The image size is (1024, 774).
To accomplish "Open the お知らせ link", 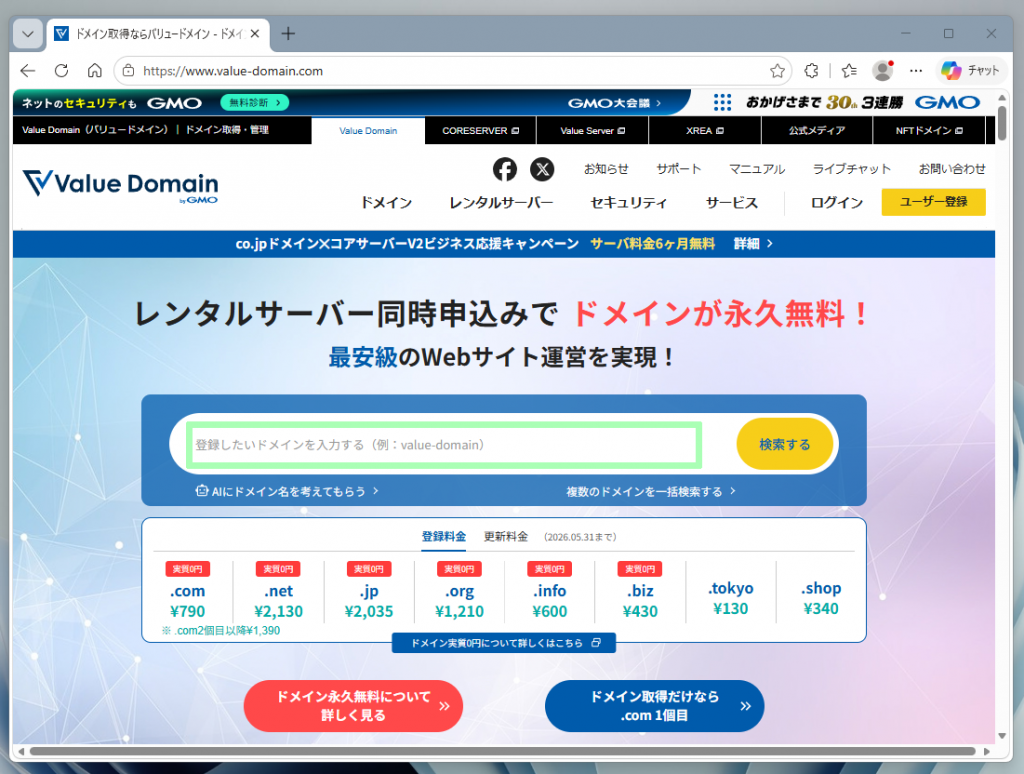I will 605,169.
